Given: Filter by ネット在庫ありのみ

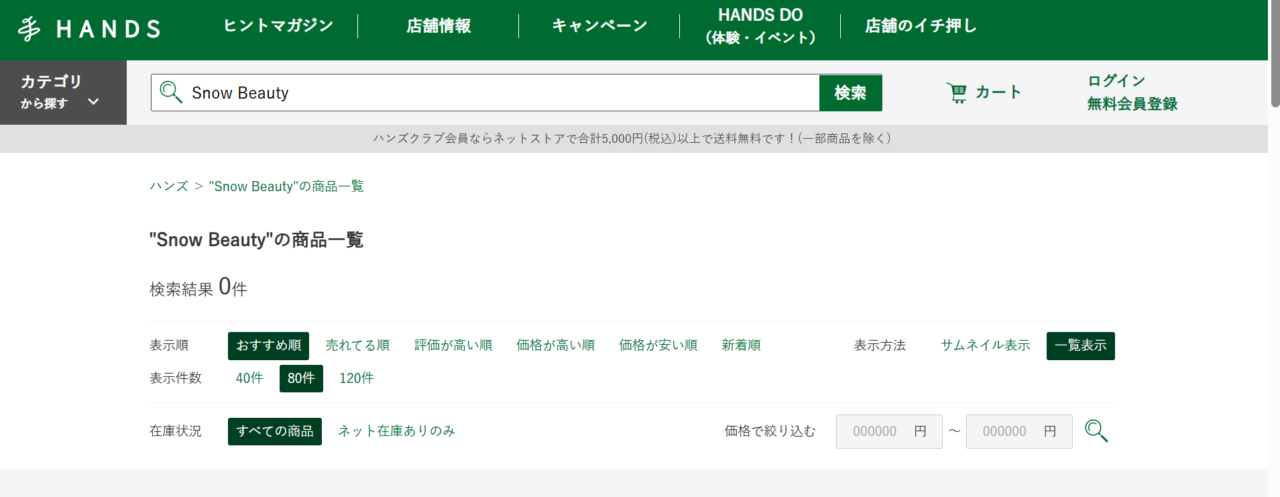Looking at the screenshot, I should 397,431.
